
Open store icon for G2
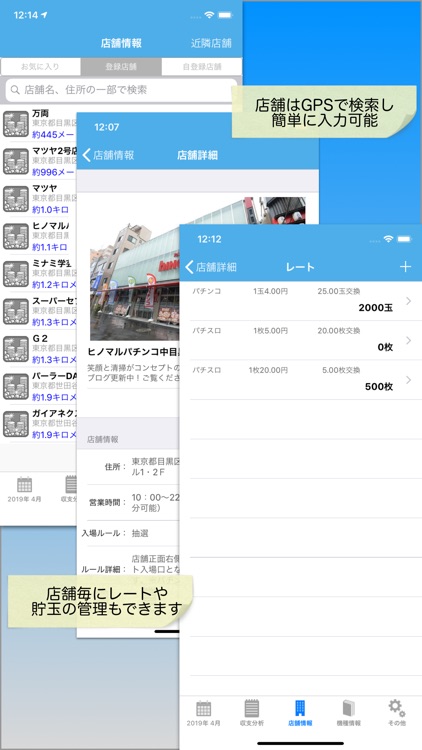[16, 349]
